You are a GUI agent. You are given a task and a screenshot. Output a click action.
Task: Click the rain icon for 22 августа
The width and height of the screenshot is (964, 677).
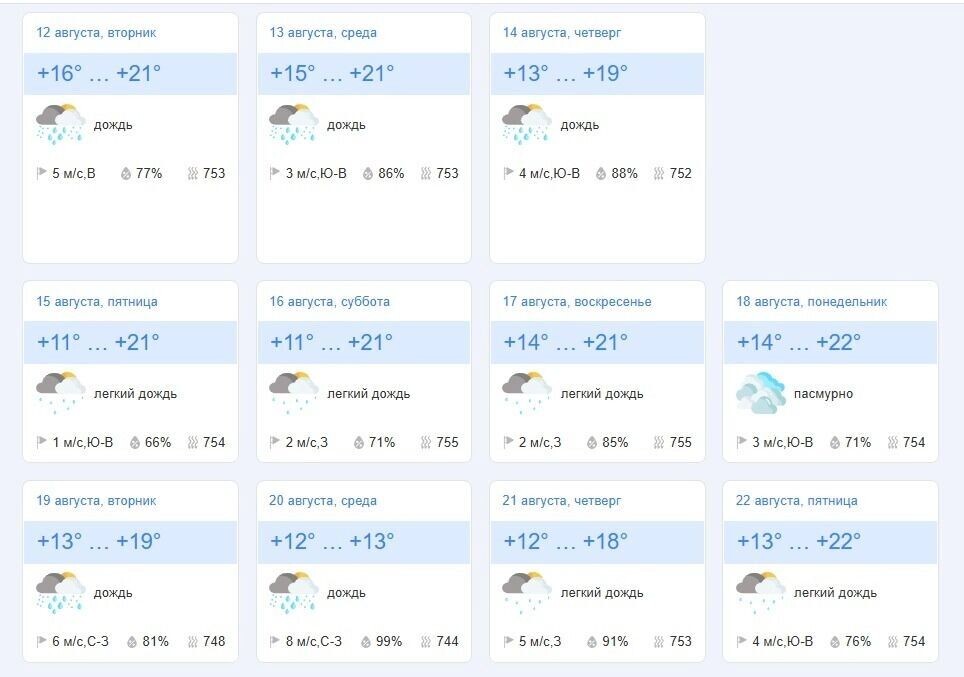click(758, 589)
